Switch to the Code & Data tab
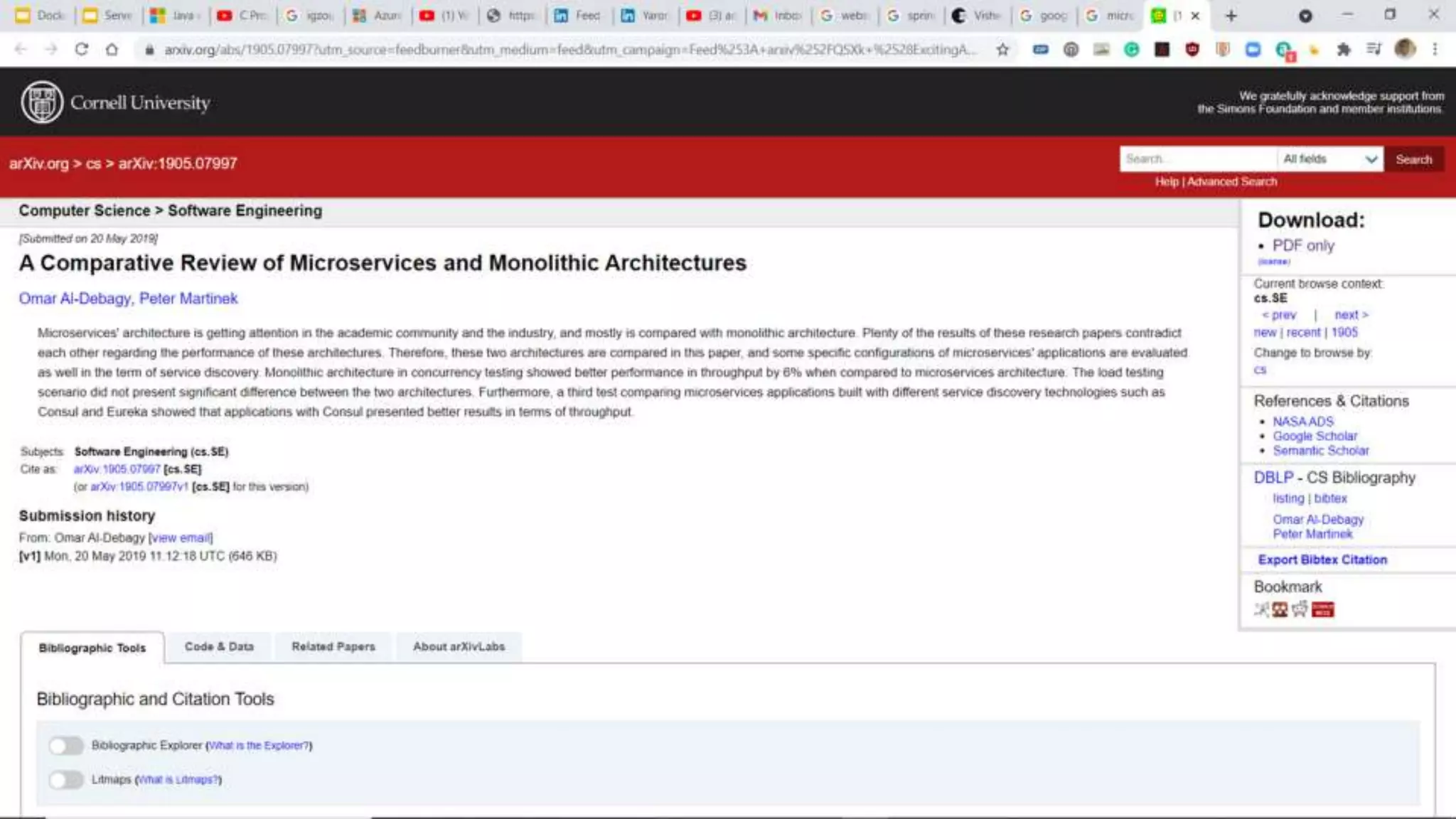The width and height of the screenshot is (1456, 819). click(219, 647)
